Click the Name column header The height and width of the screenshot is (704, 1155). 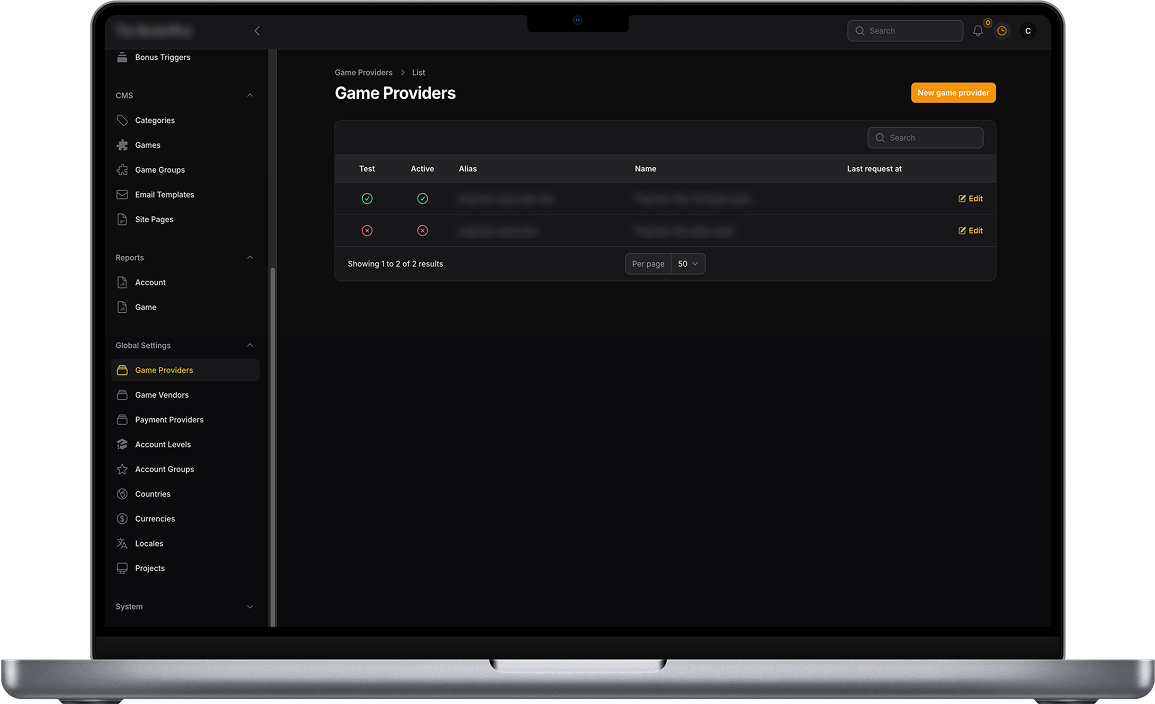click(645, 169)
